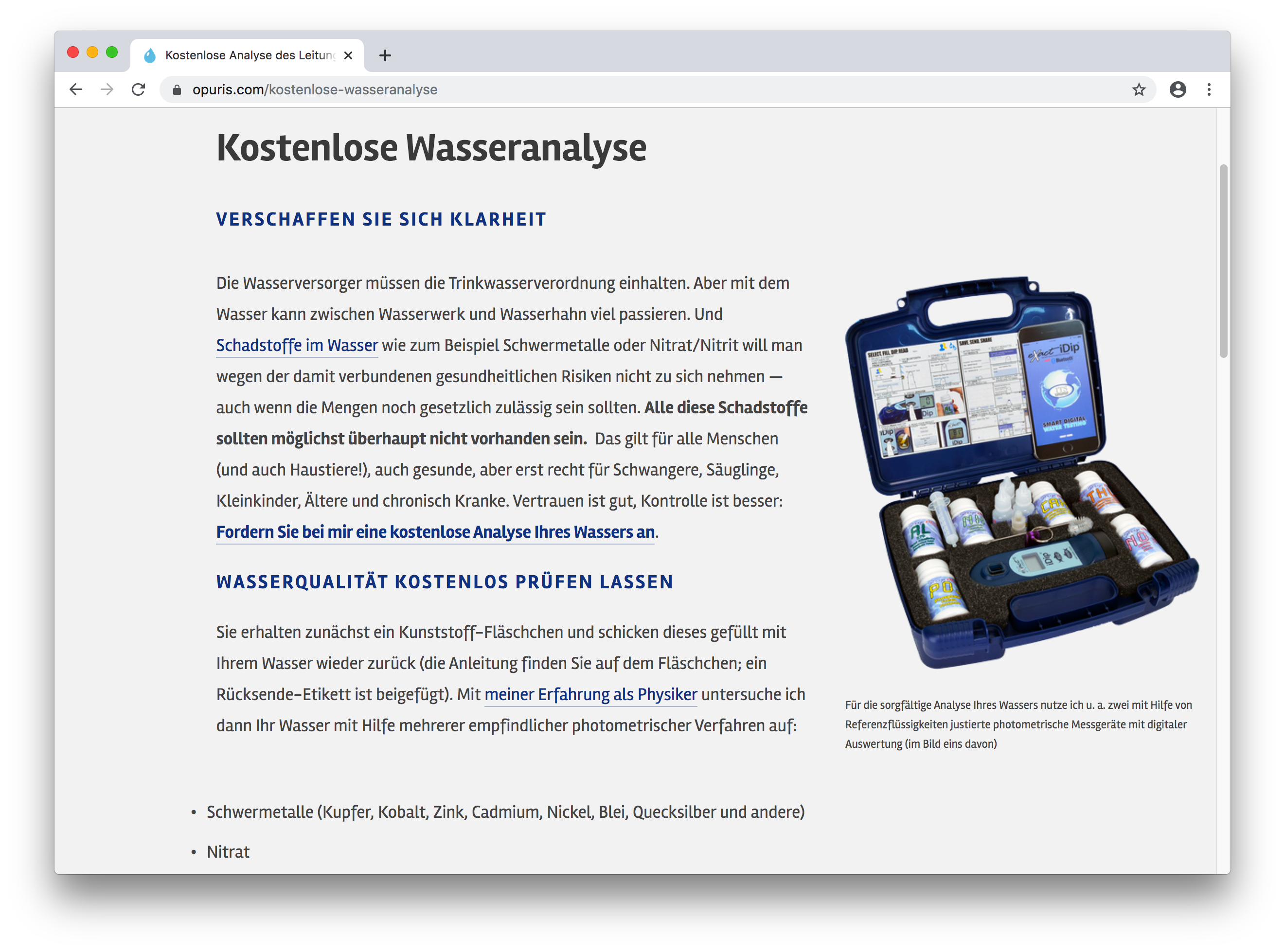Open the Chrome three-dot menu

tap(1209, 89)
